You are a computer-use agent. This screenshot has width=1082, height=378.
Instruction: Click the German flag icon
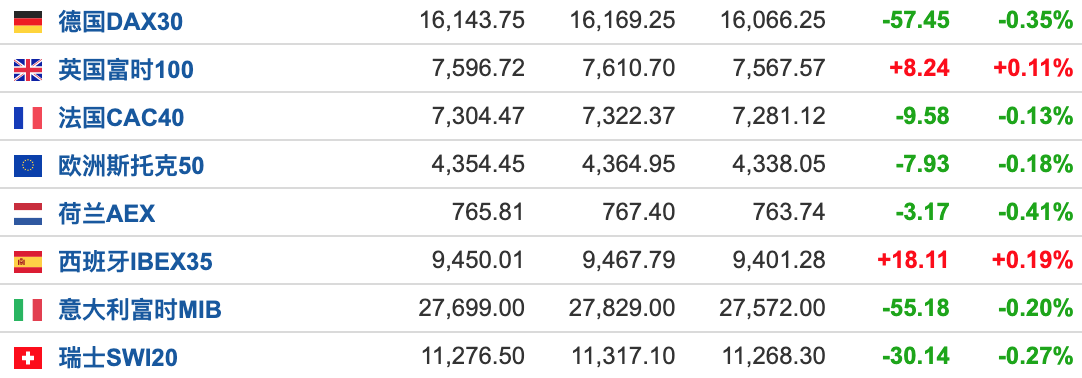28,22
